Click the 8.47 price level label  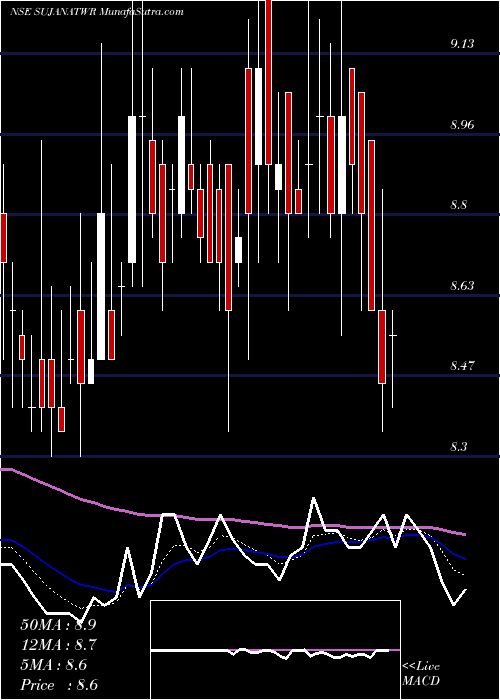point(462,366)
